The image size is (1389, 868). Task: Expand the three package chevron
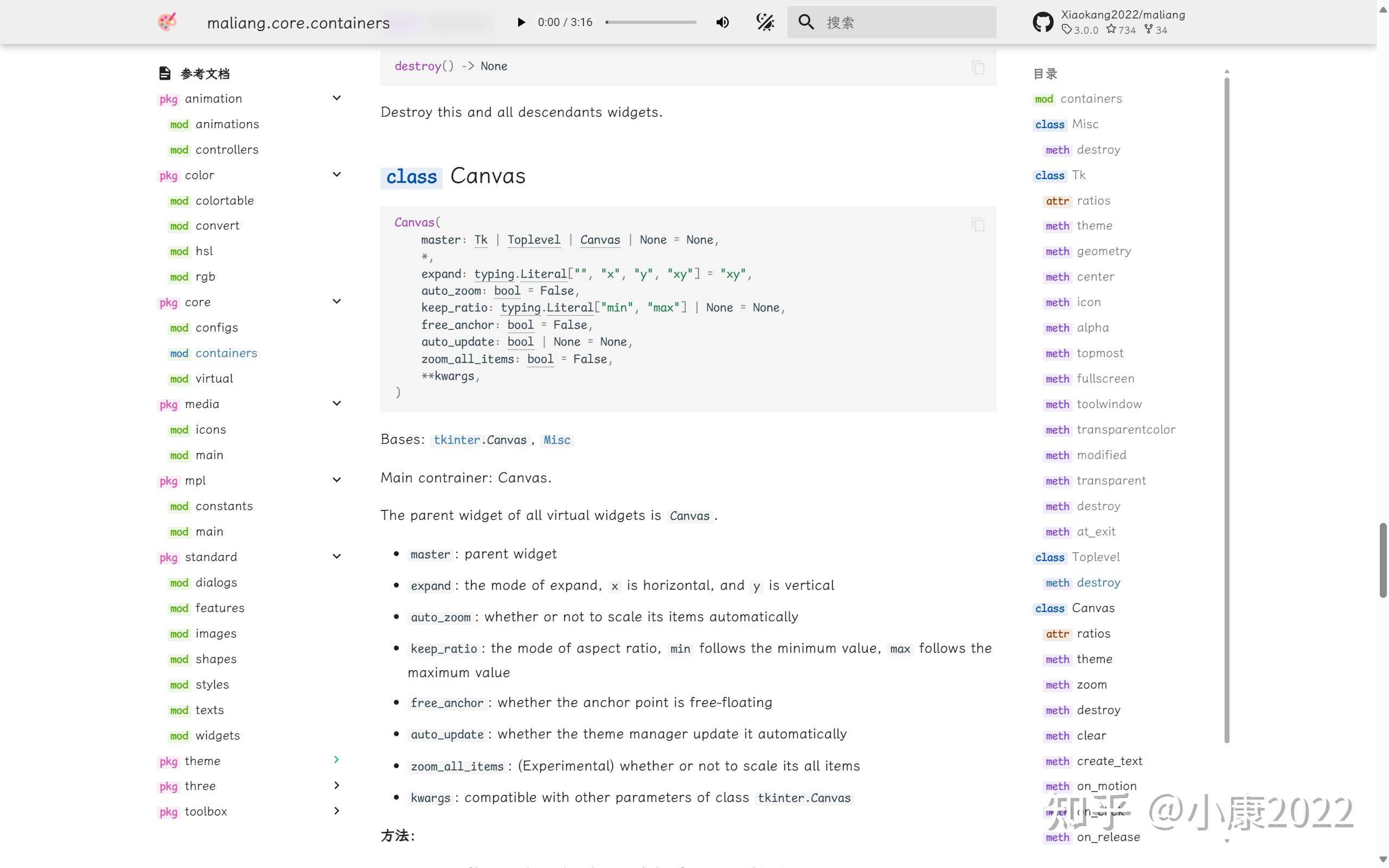(x=337, y=786)
